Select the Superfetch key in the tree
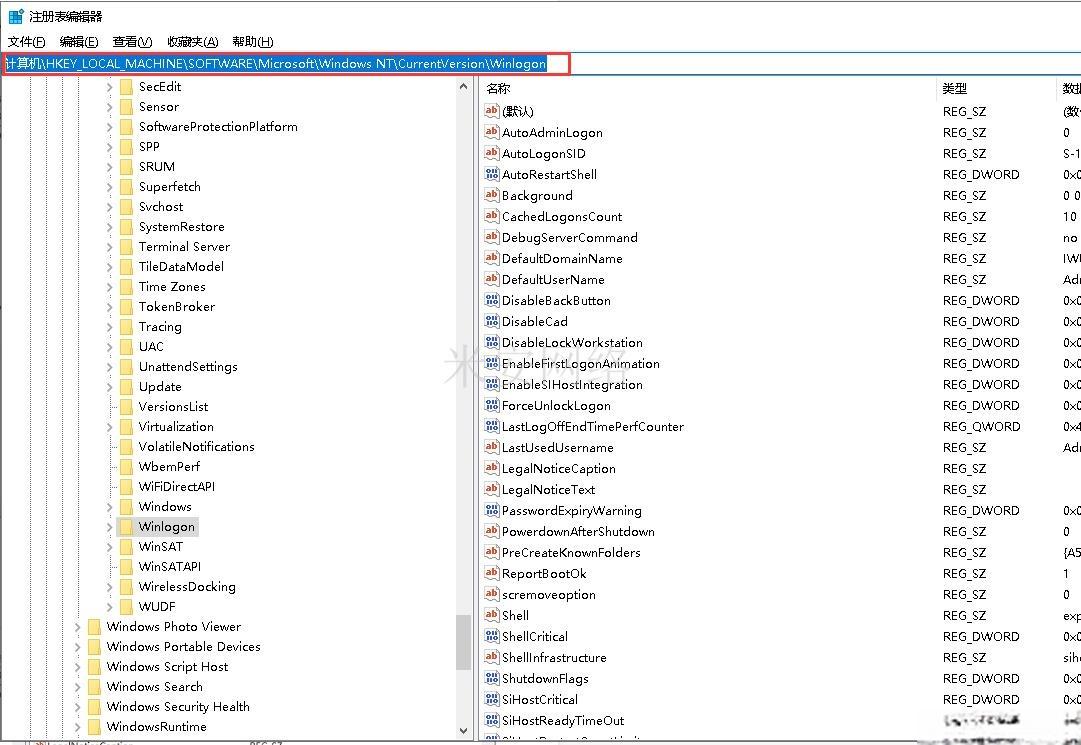This screenshot has width=1081, height=745. coord(170,187)
